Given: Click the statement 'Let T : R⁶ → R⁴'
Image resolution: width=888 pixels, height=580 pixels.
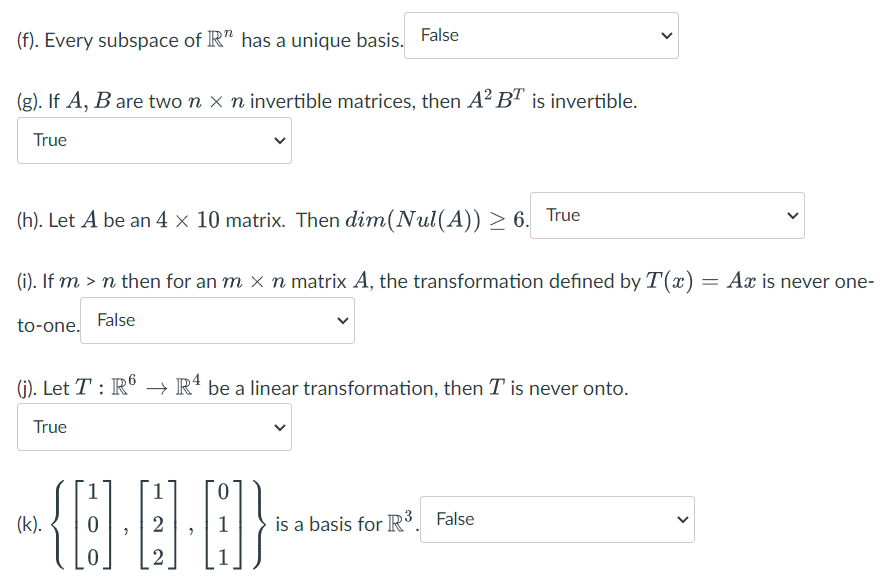Looking at the screenshot, I should click(x=322, y=388).
